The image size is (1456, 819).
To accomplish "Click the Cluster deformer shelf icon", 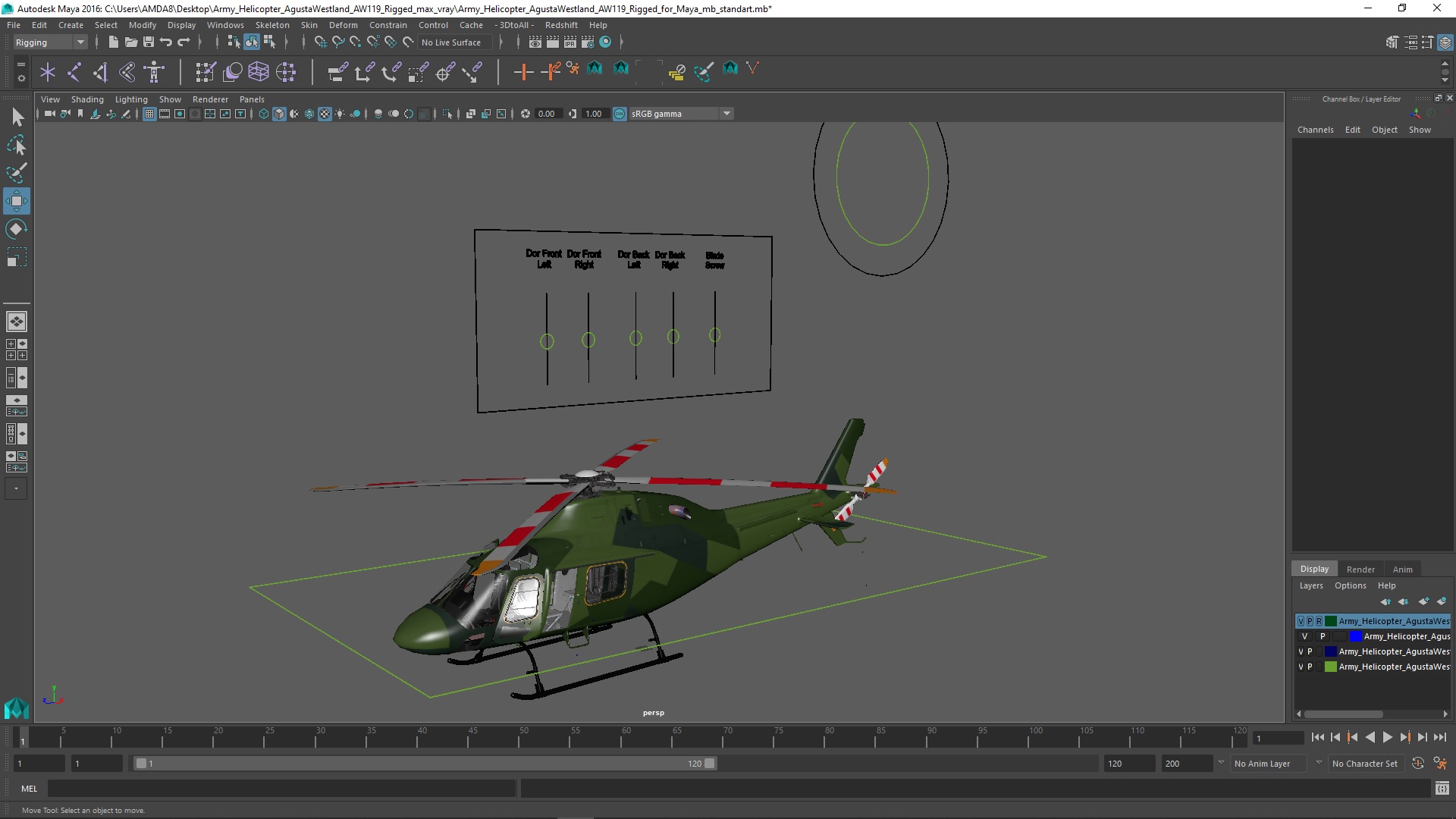I will (286, 72).
